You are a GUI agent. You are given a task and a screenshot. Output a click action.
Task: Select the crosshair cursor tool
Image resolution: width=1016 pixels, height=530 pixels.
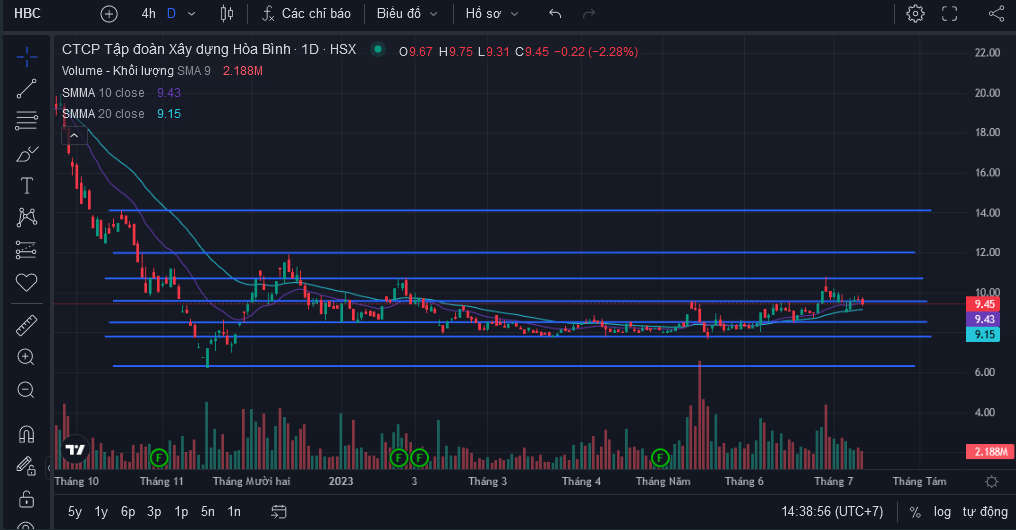pos(27,57)
